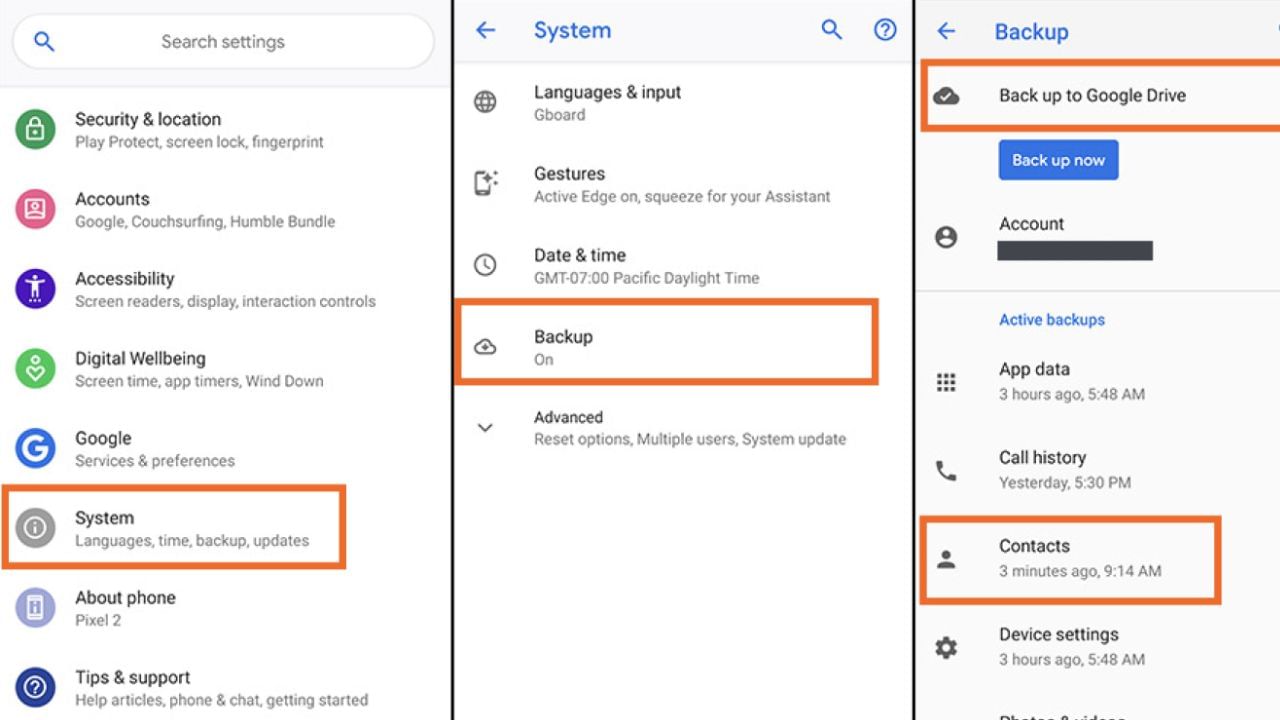Expand the Advanced section chevron
1280x720 pixels.
pyautogui.click(x=485, y=428)
